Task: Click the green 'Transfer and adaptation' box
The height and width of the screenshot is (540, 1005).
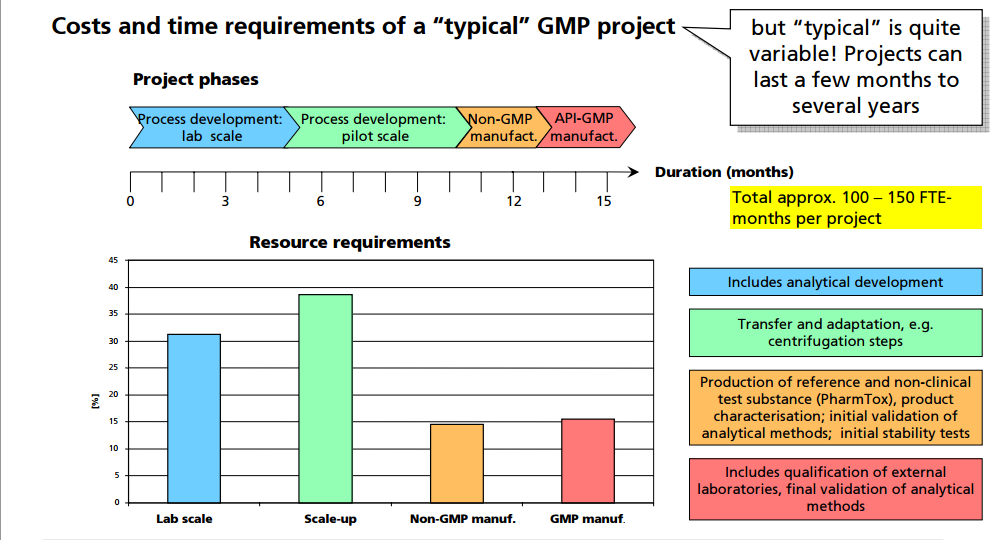Action: tap(836, 332)
